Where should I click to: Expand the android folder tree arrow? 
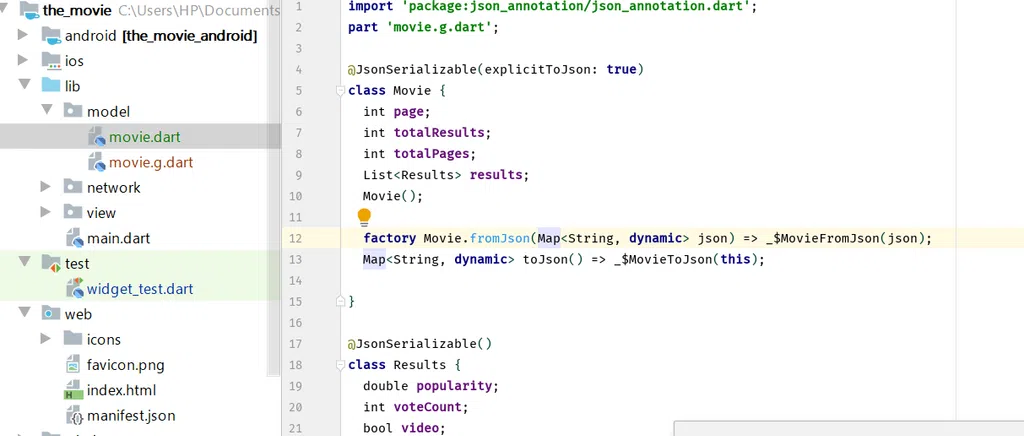pos(23,35)
